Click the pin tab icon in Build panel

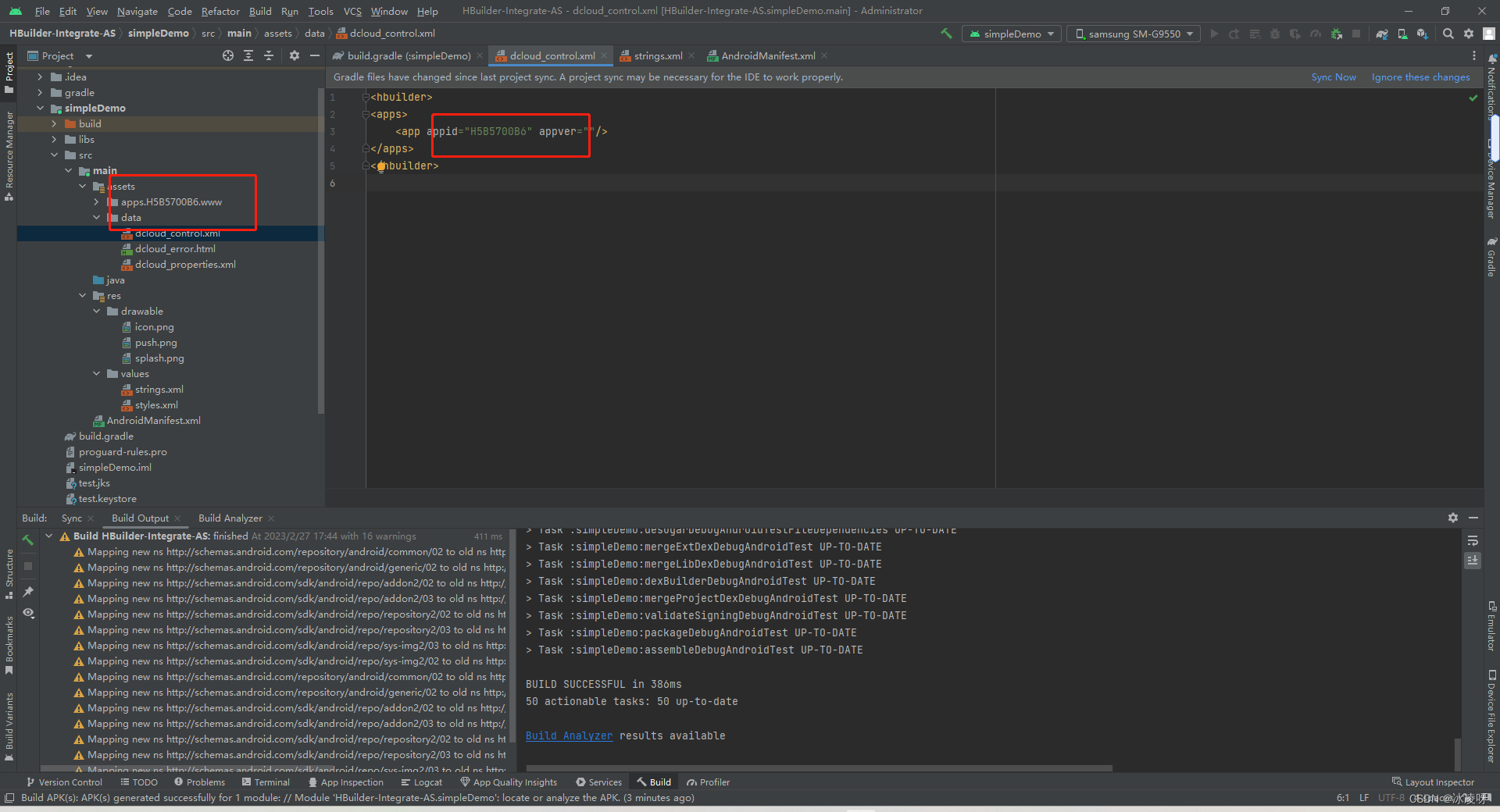tap(28, 592)
